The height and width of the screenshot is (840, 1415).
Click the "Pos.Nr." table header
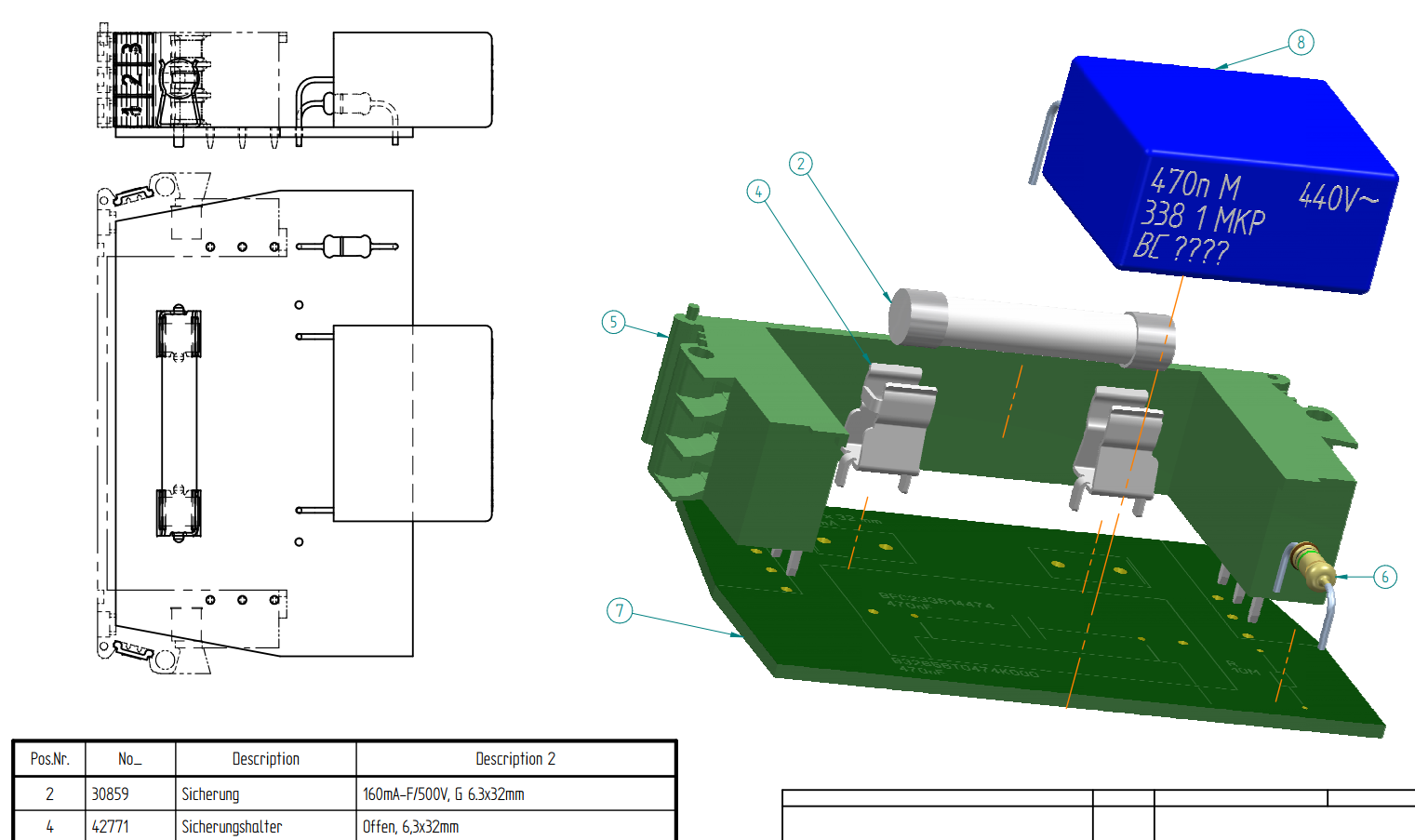pos(49,759)
